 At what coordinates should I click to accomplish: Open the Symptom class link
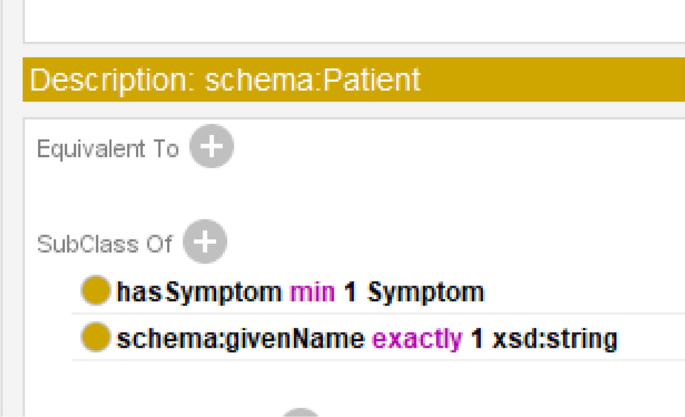(425, 293)
